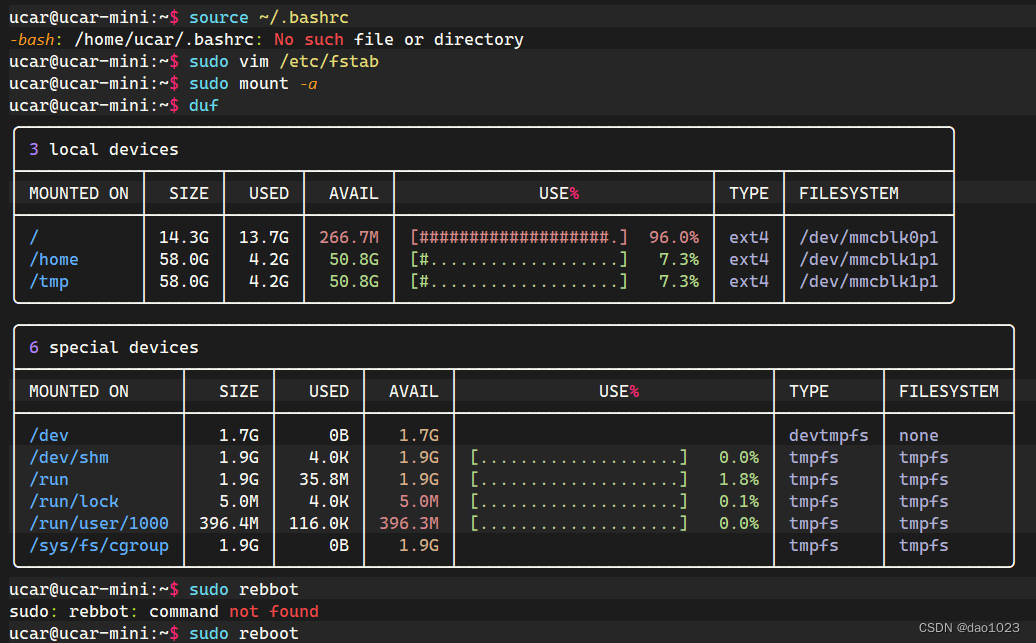
Task: Click the TYPE header in local devices table
Action: pos(749,194)
